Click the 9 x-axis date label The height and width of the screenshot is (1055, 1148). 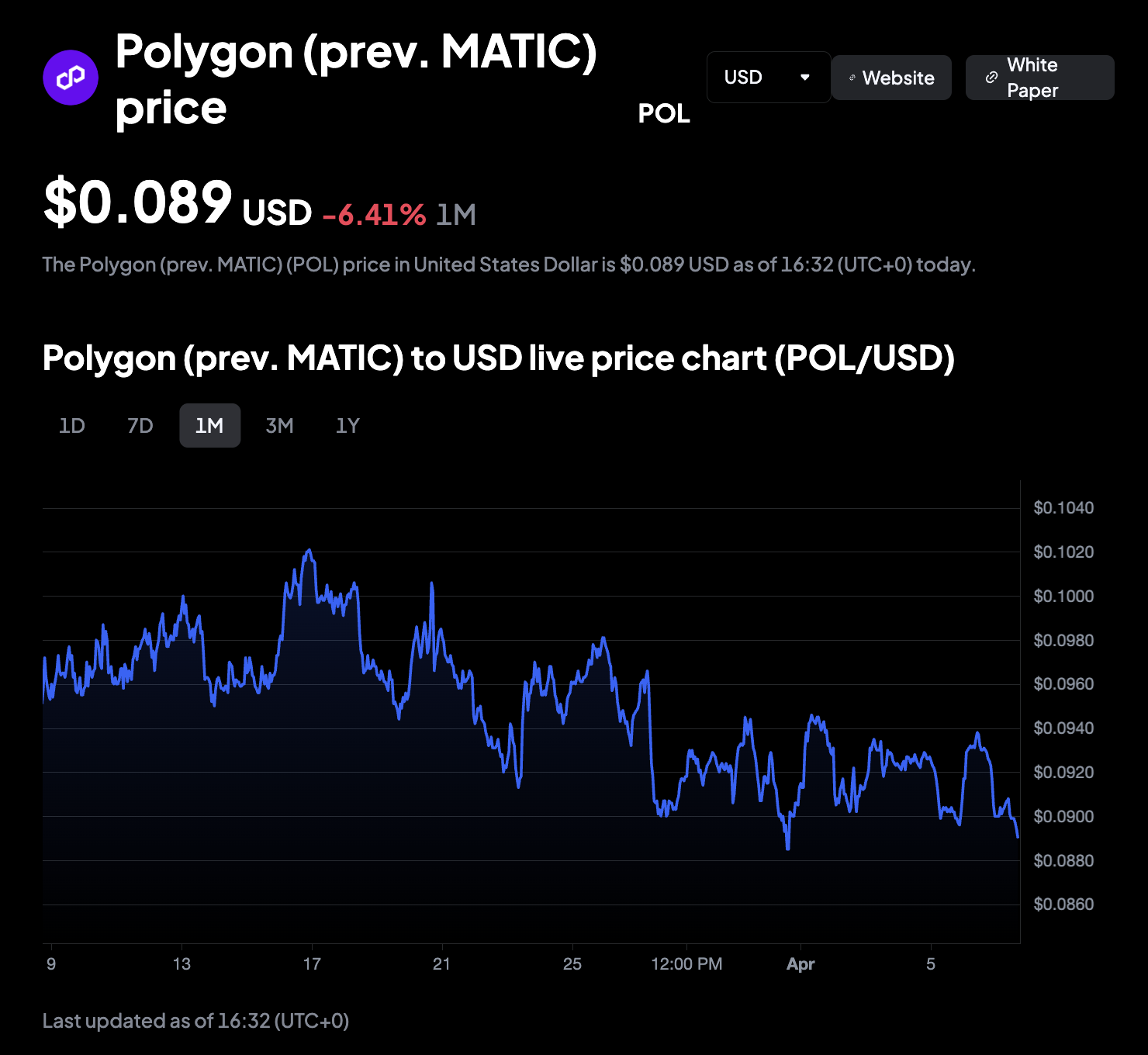pyautogui.click(x=51, y=964)
